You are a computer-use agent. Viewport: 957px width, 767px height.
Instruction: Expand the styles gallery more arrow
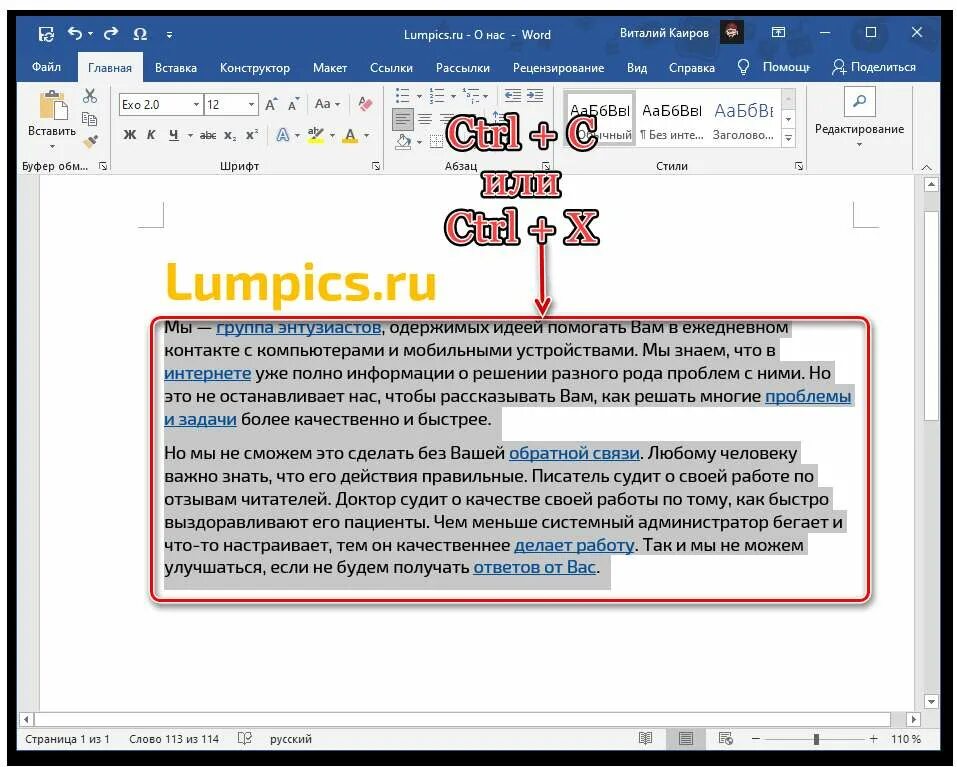pyautogui.click(x=789, y=139)
